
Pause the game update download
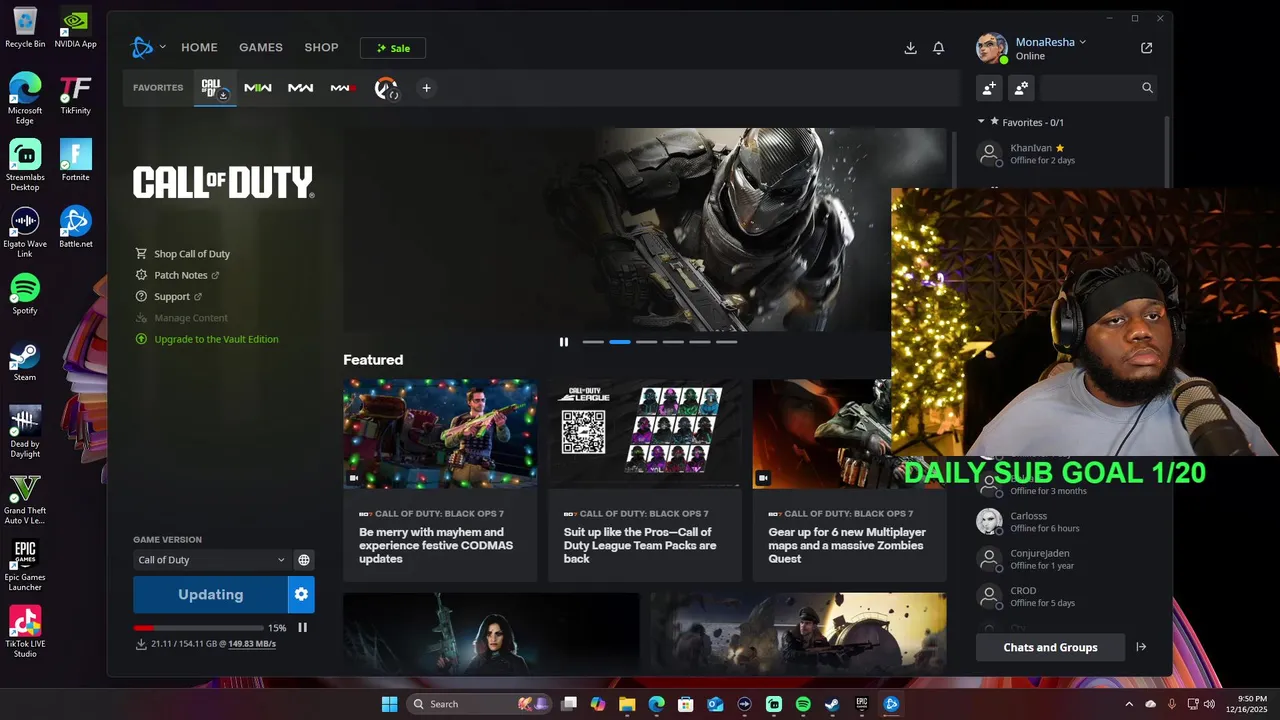point(302,628)
